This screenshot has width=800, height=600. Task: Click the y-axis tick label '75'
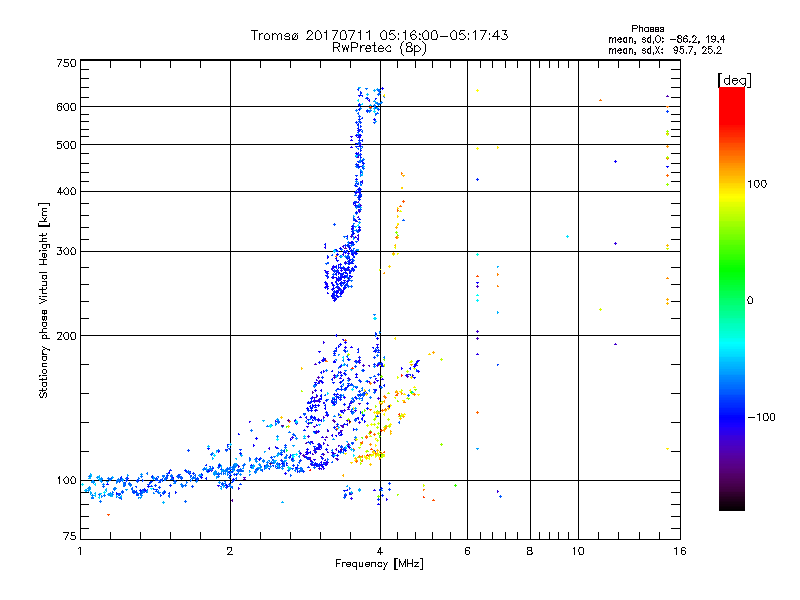coord(70,536)
